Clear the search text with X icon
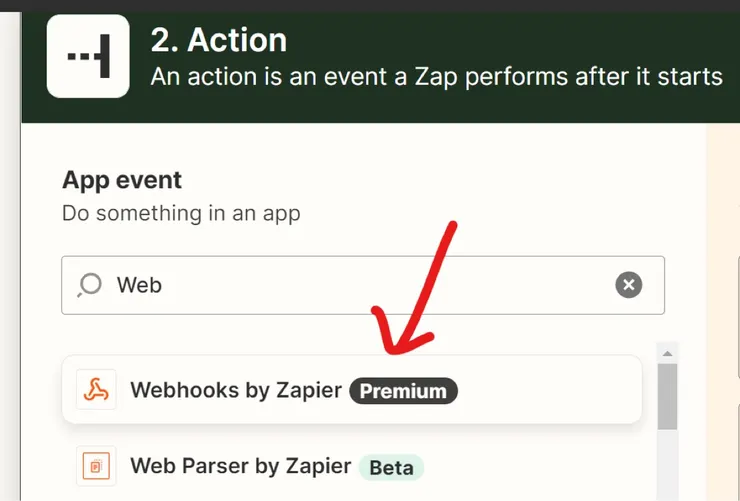740x501 pixels. pyautogui.click(x=628, y=285)
